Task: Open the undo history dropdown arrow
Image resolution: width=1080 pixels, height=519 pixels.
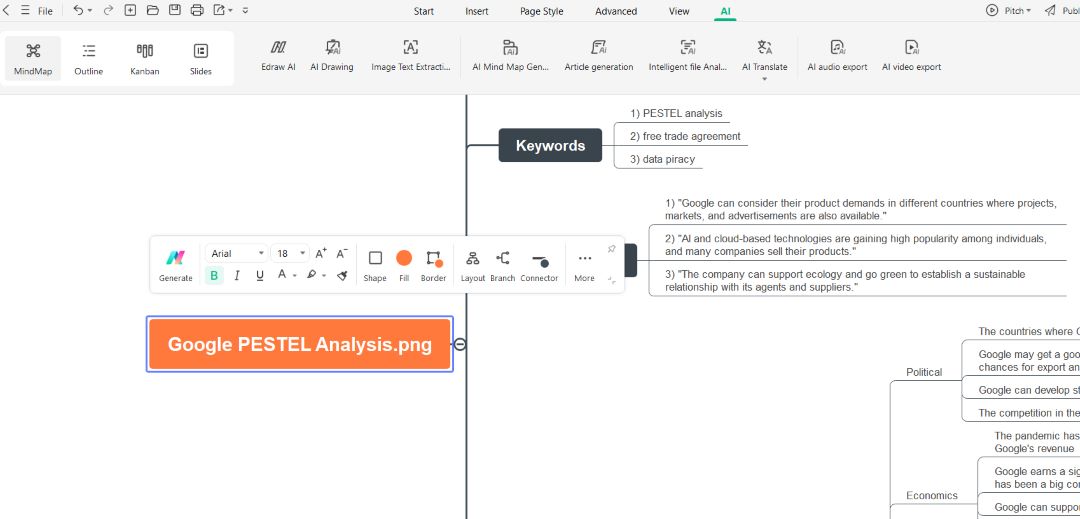Action: point(90,11)
